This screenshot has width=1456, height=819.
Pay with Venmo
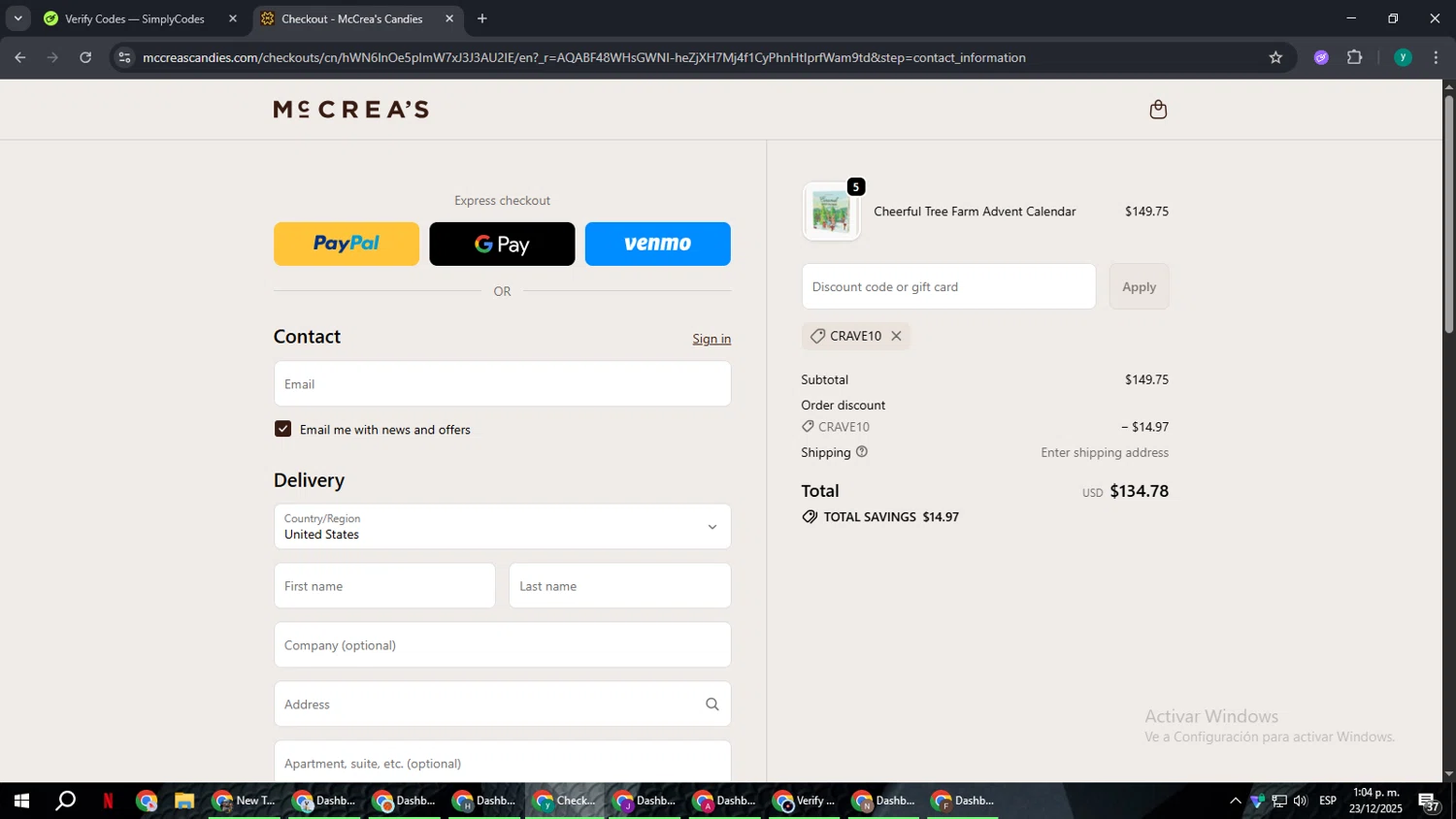coord(658,244)
